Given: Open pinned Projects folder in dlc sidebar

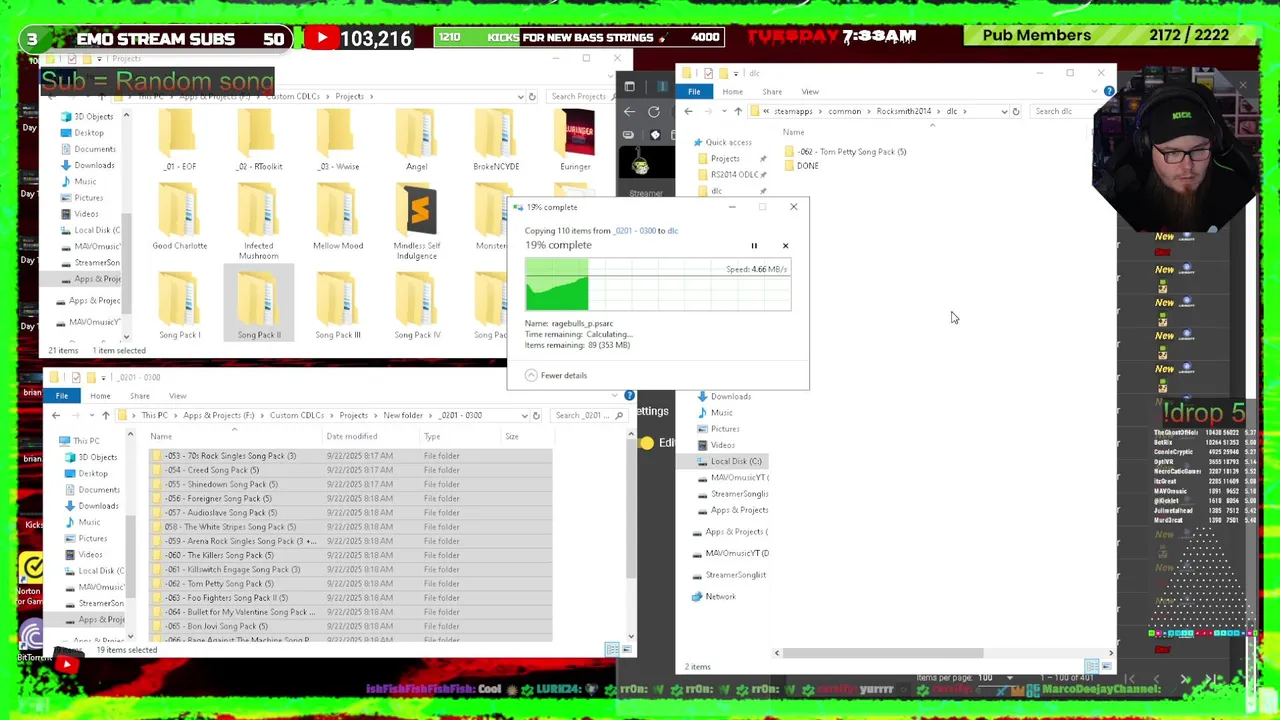Looking at the screenshot, I should [726, 158].
